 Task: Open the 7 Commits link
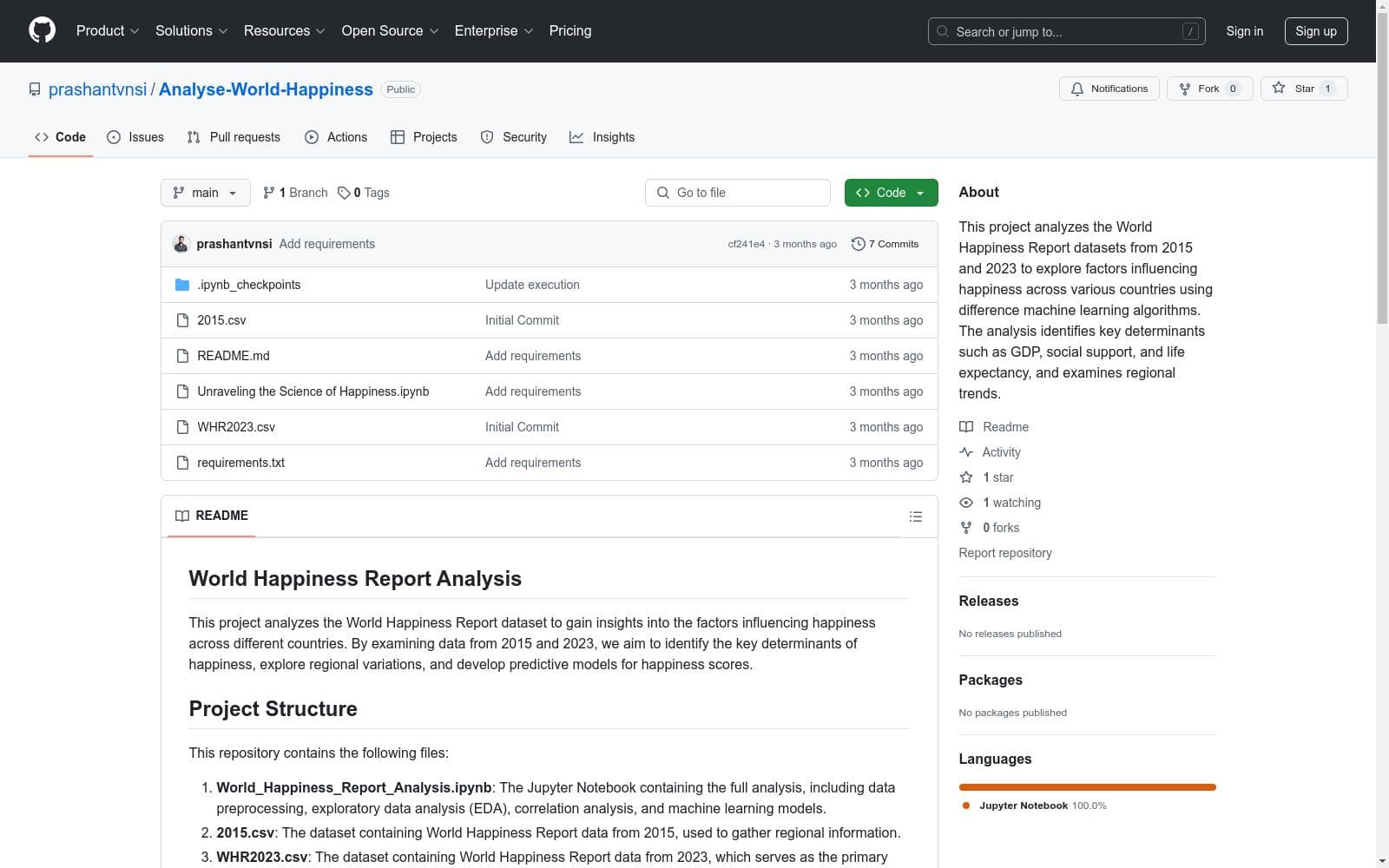tap(885, 244)
